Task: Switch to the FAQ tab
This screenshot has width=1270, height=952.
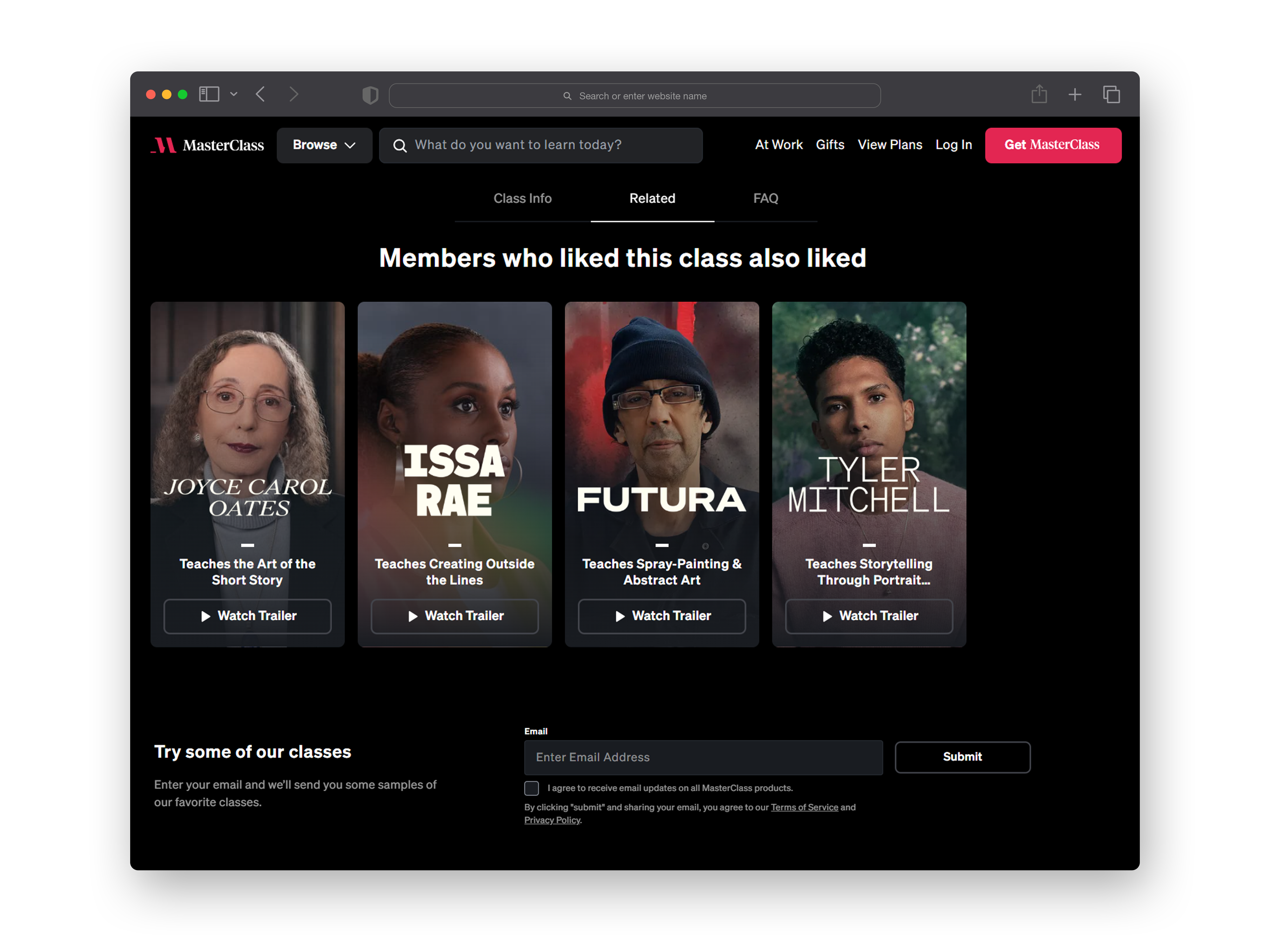Action: 765,199
